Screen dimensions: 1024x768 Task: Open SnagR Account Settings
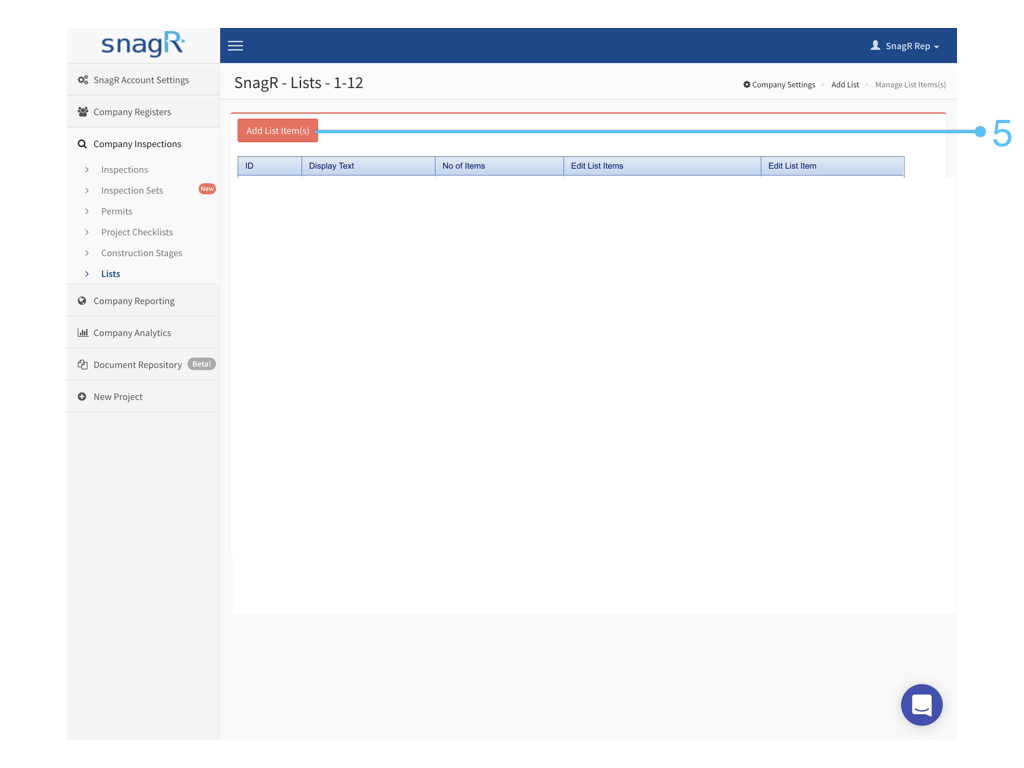click(143, 80)
